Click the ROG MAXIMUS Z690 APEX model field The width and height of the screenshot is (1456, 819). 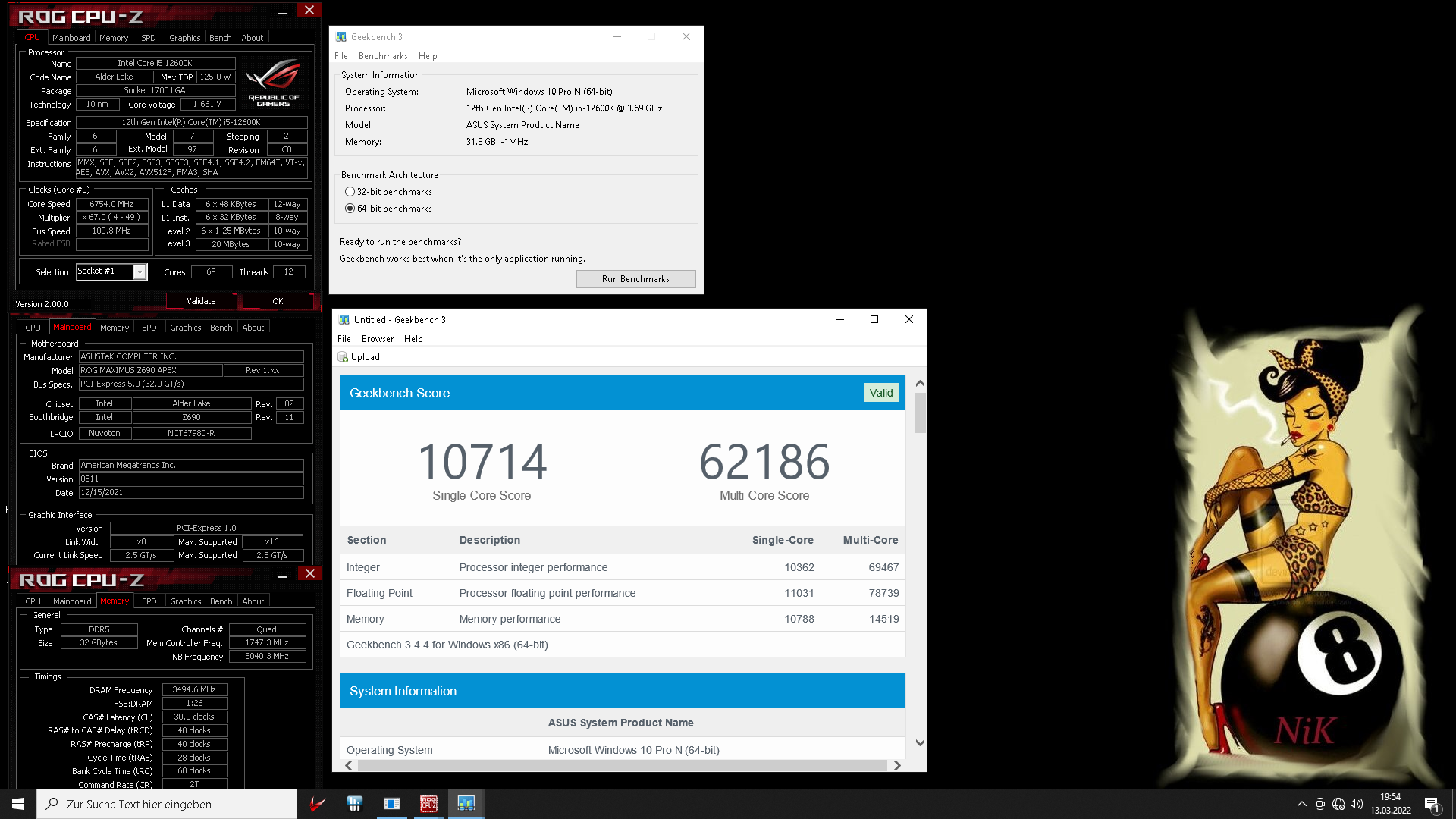coord(150,370)
